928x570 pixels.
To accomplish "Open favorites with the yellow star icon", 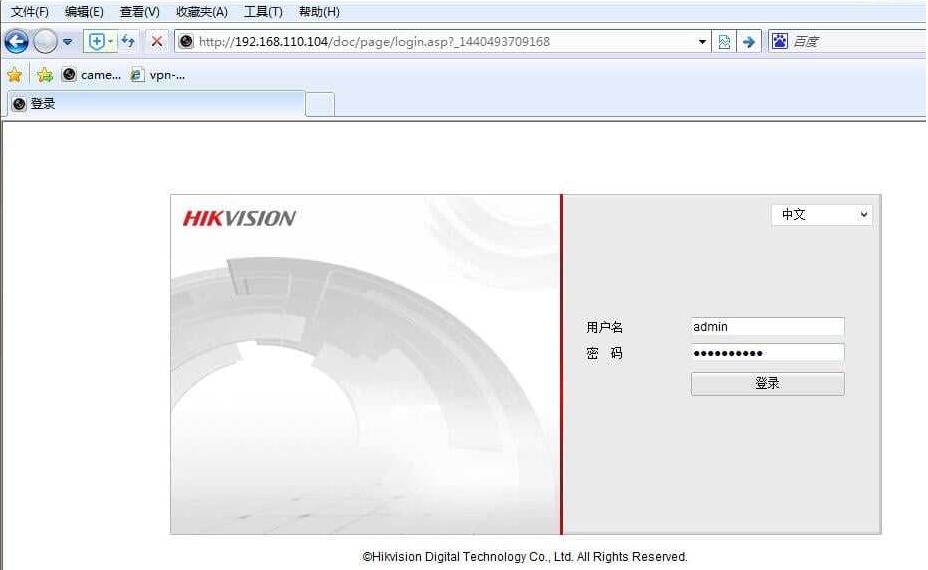I will coord(14,74).
